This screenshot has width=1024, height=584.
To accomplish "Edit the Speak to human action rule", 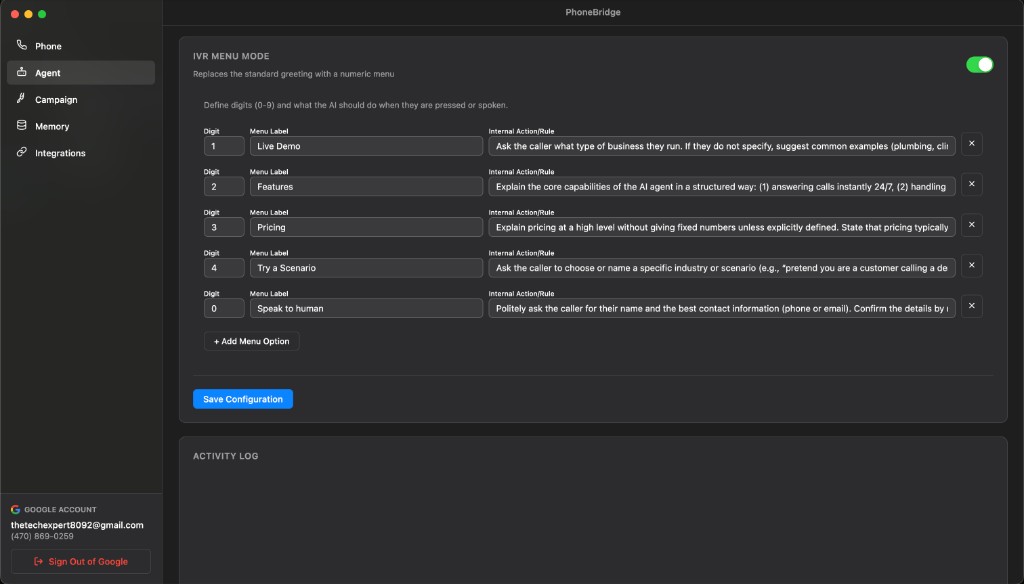I will [x=722, y=308].
